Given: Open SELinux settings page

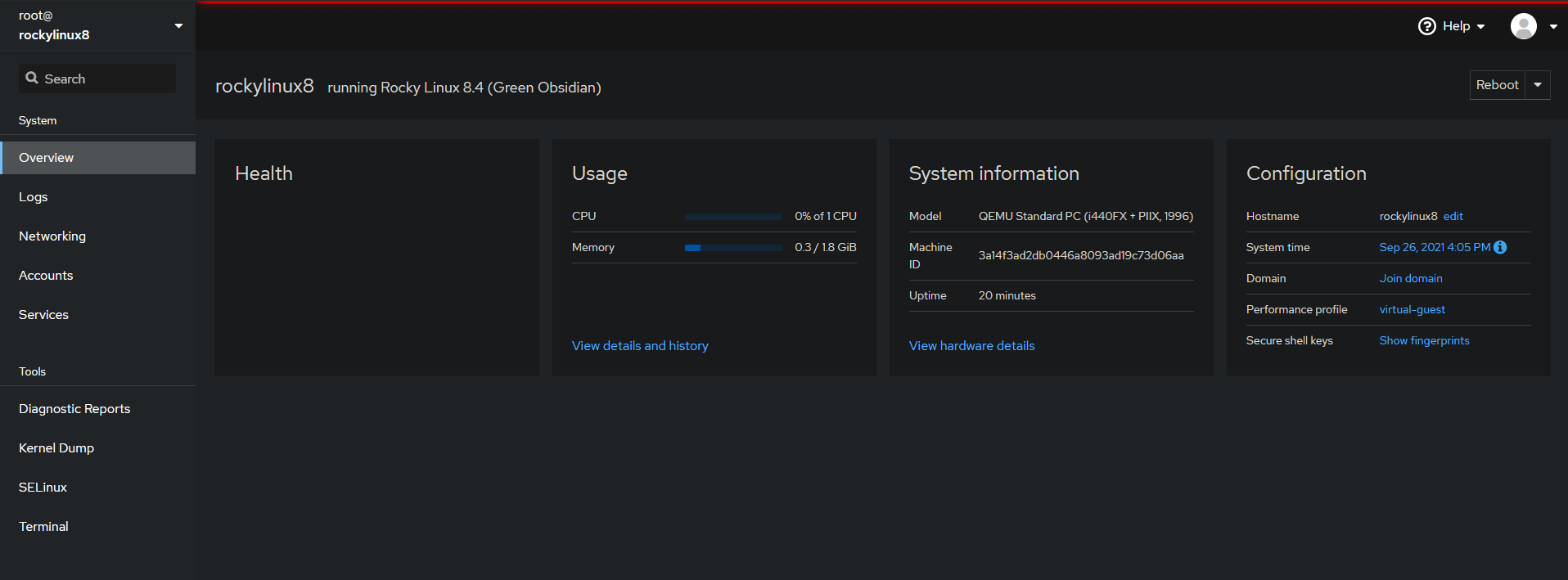Looking at the screenshot, I should [x=43, y=488].
